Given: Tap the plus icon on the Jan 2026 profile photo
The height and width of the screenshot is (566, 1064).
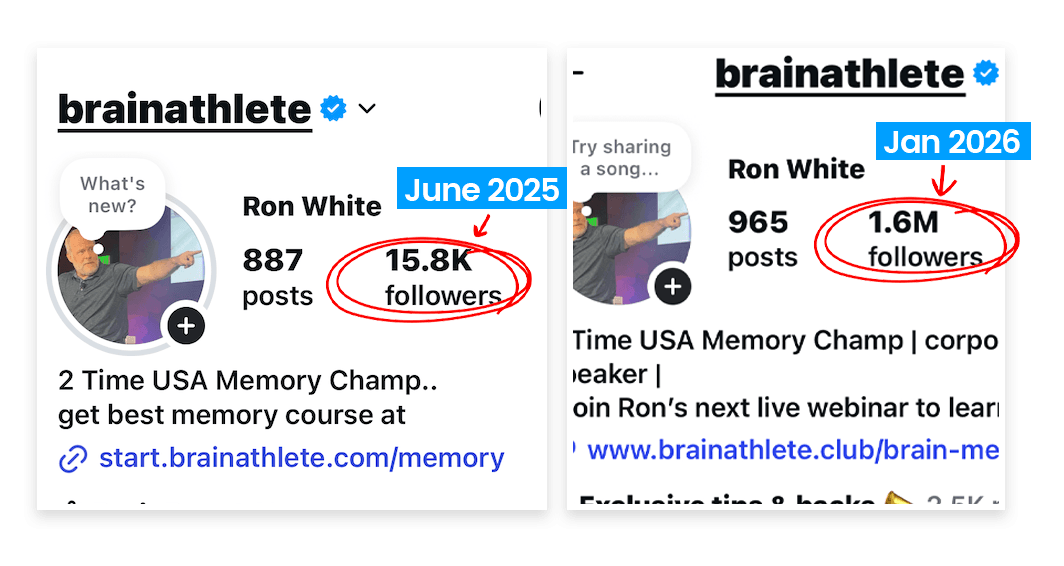Looking at the screenshot, I should point(673,288).
